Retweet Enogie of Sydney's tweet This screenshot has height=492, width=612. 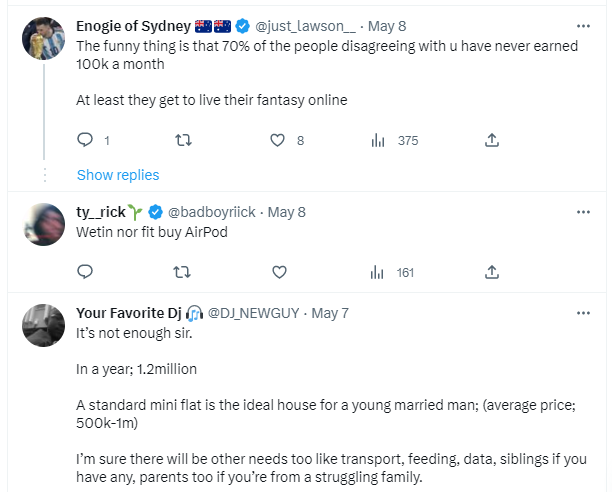click(x=182, y=140)
